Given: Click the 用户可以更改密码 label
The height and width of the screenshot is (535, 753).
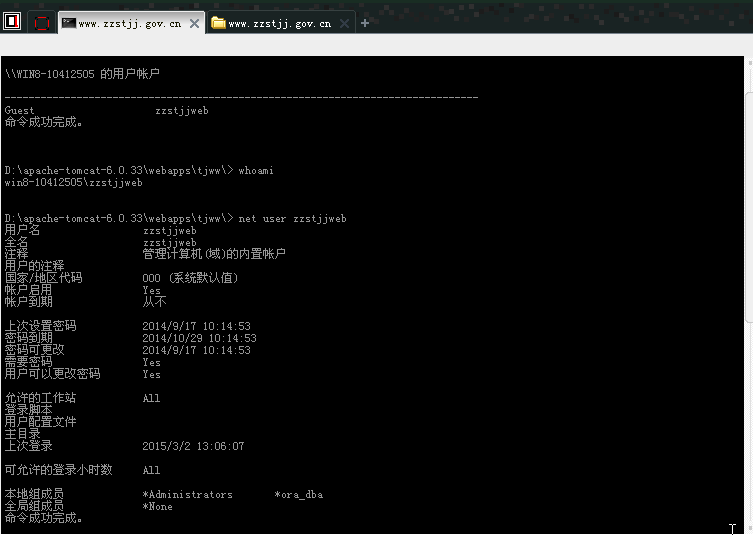Looking at the screenshot, I should 52,374.
